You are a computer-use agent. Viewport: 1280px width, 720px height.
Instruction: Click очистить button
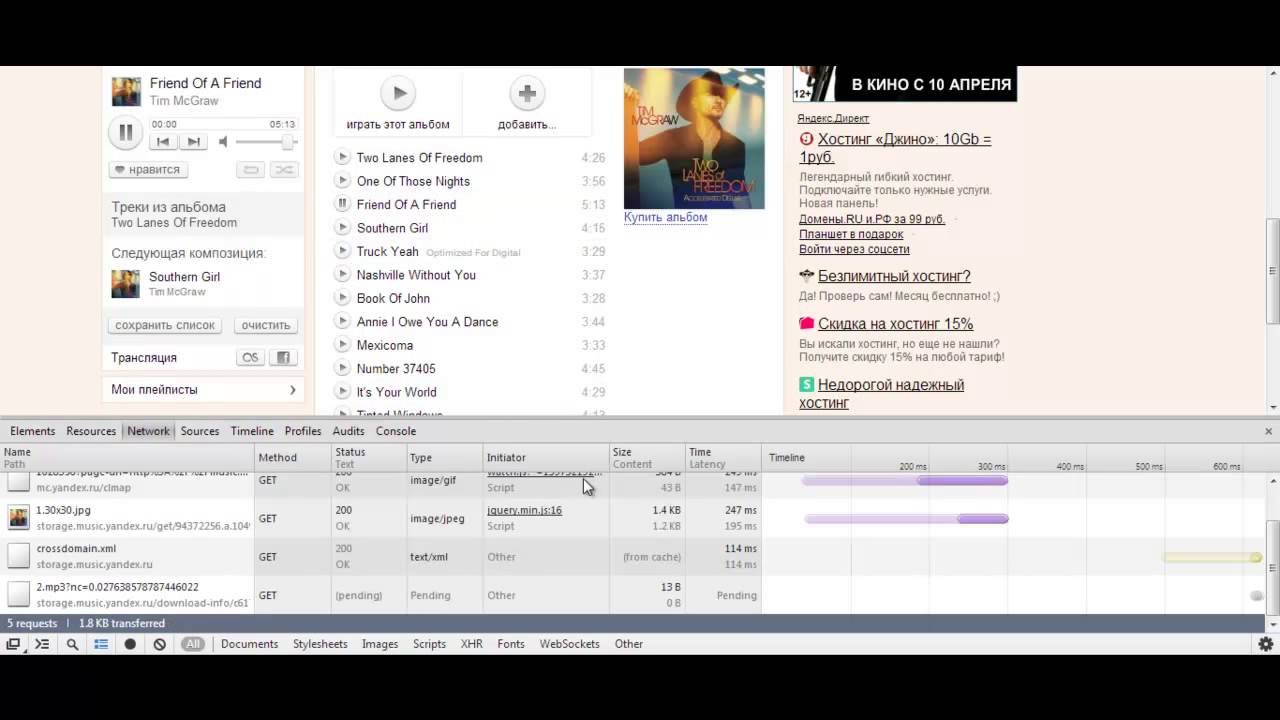click(x=266, y=325)
